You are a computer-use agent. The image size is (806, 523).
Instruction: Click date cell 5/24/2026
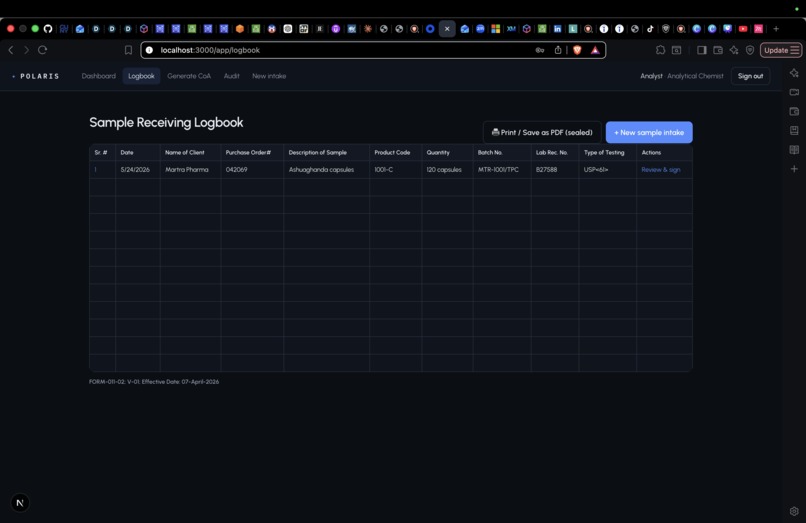tap(135, 170)
